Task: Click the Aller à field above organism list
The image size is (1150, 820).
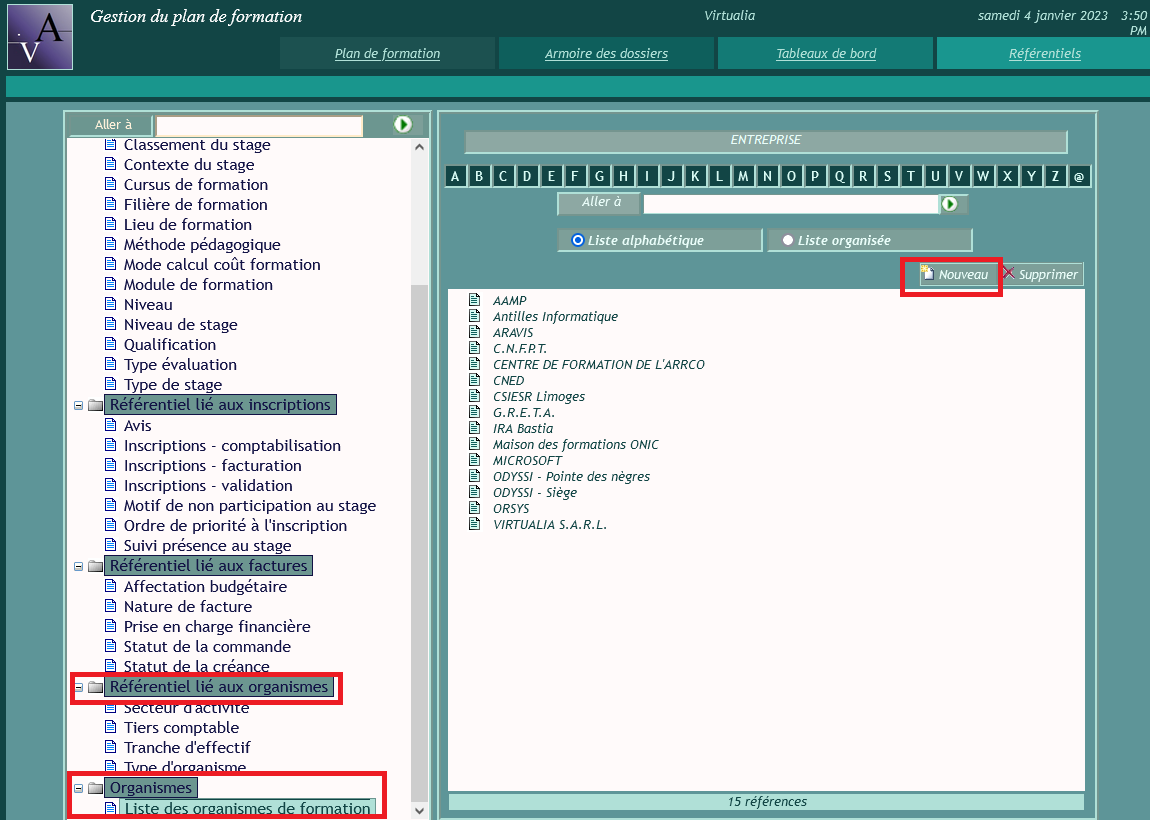Action: (x=790, y=204)
